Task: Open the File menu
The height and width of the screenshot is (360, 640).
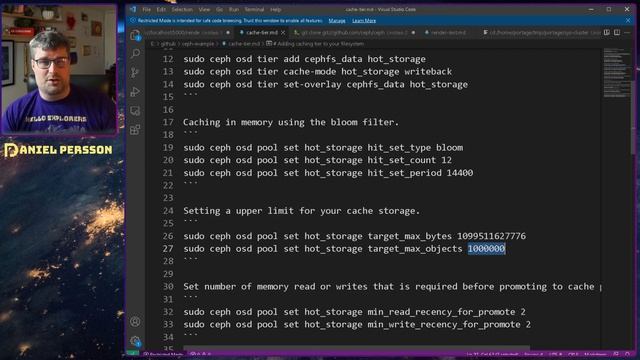Action: coord(147,9)
